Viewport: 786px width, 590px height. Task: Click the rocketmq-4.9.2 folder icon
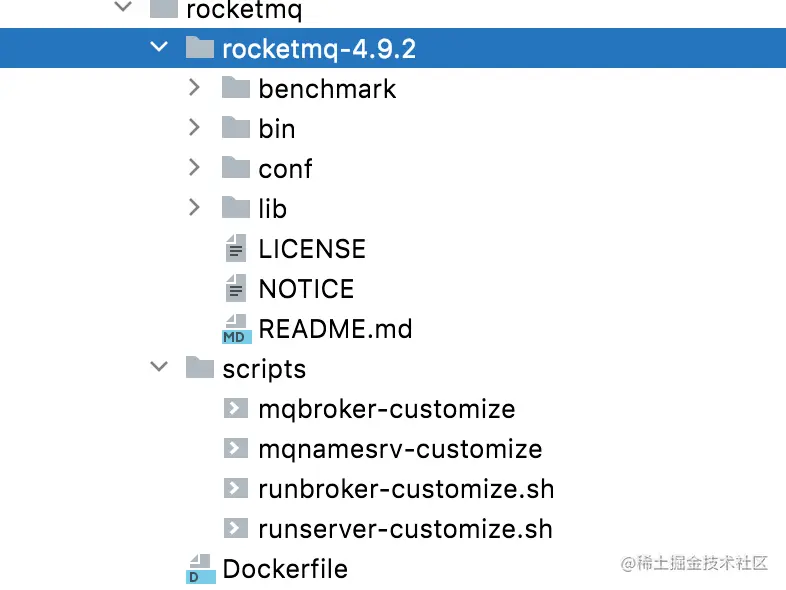pos(200,47)
